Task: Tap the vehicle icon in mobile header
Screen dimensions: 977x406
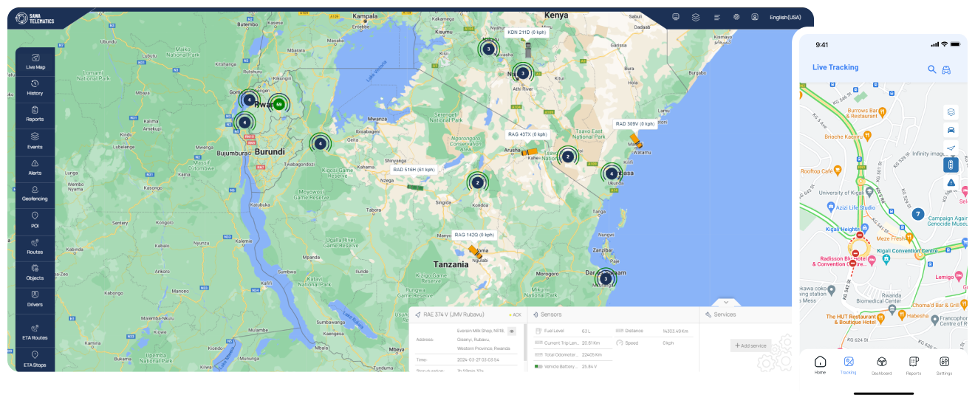Action: click(x=947, y=68)
